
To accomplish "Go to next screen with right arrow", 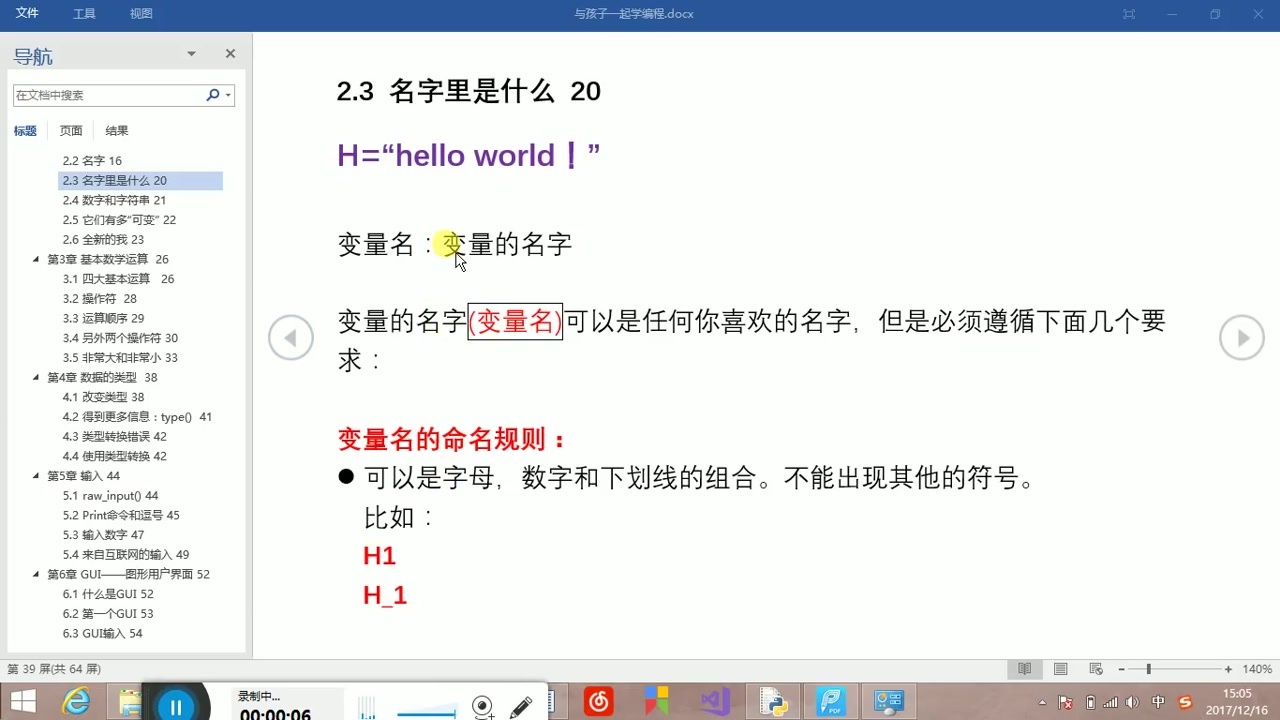I will coord(1242,338).
